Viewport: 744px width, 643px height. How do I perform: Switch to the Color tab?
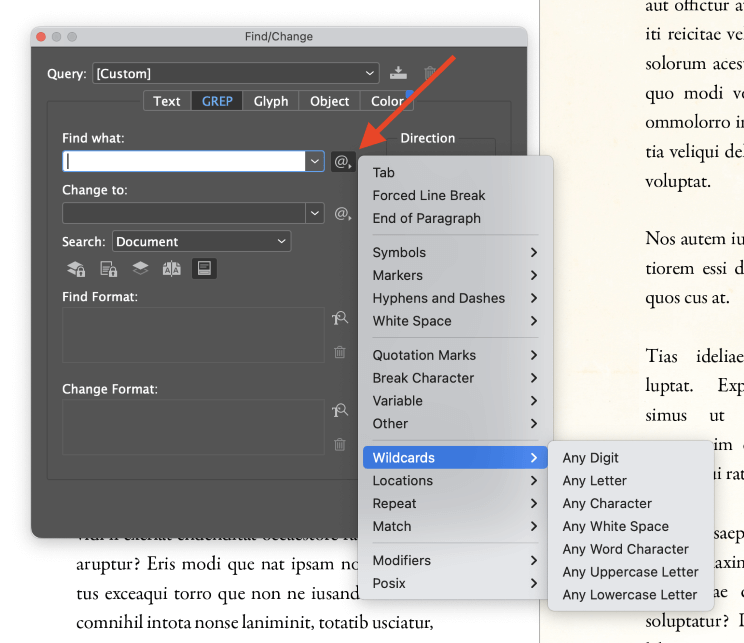click(387, 101)
